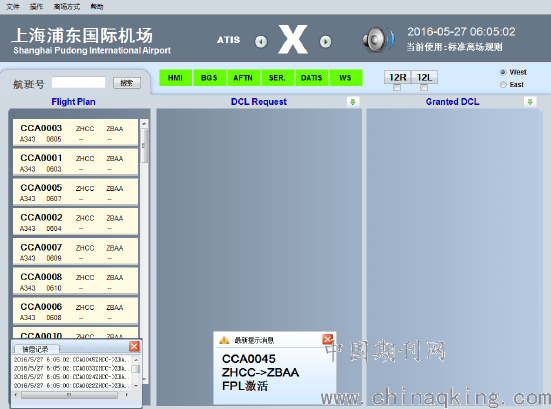The height and width of the screenshot is (409, 551).
Task: Click the flight number input field
Action: [x=78, y=82]
